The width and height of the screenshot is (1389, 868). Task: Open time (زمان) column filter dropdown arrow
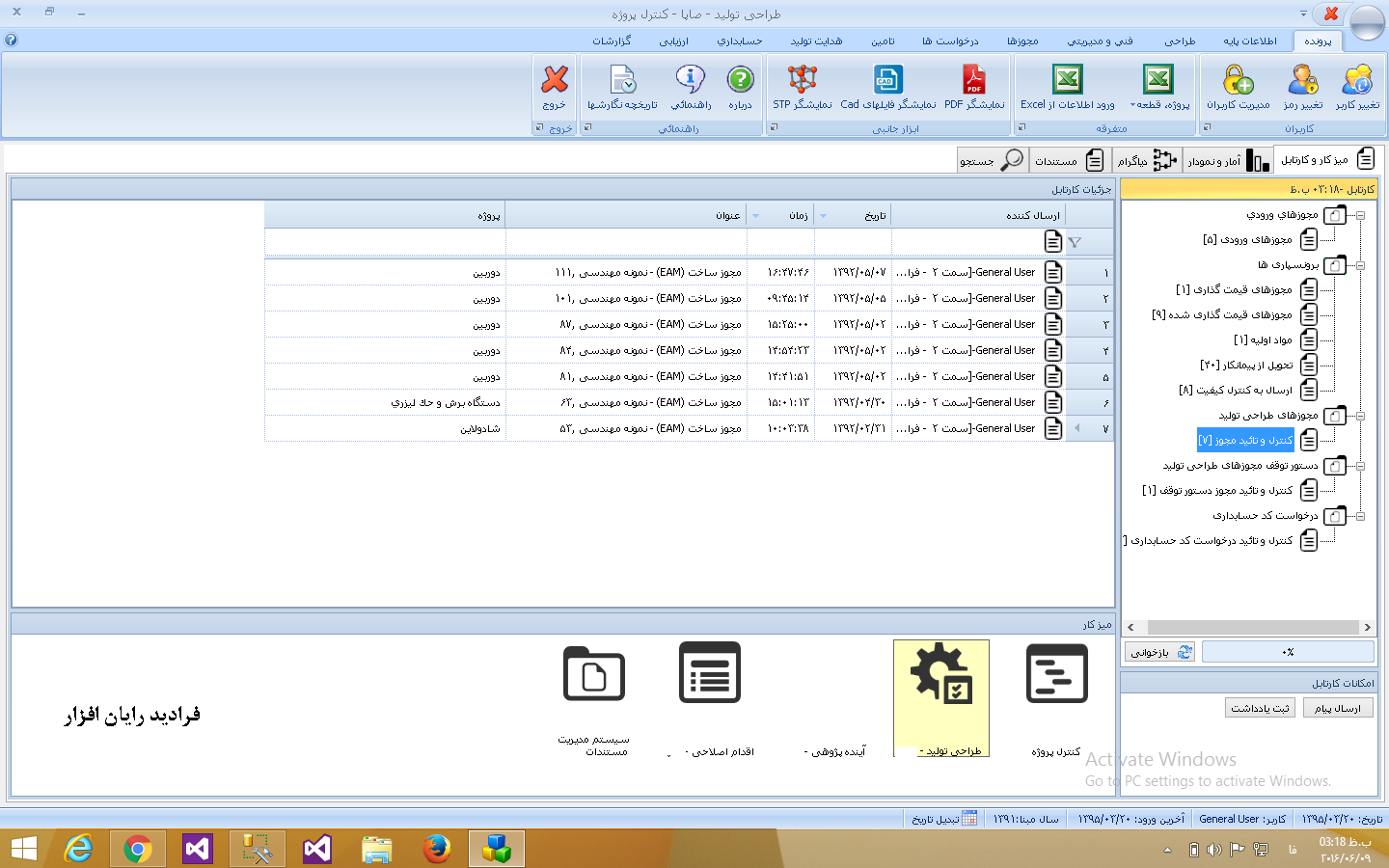click(x=755, y=216)
